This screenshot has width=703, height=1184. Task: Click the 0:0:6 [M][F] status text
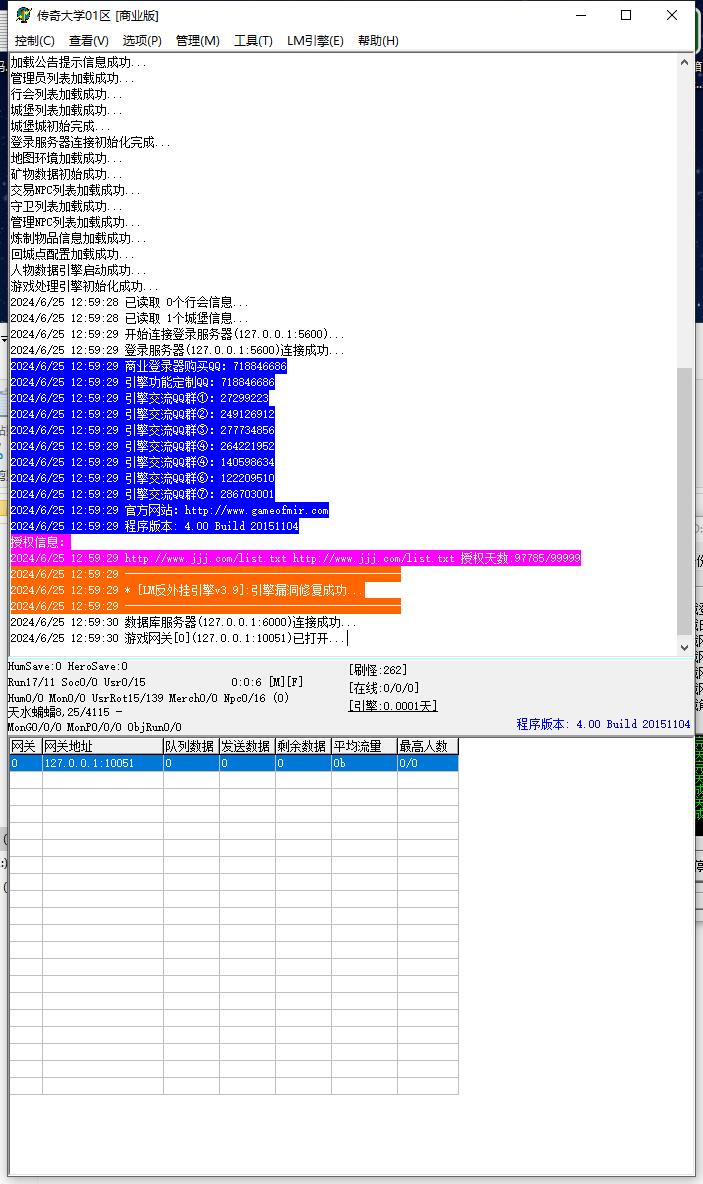pyautogui.click(x=267, y=682)
